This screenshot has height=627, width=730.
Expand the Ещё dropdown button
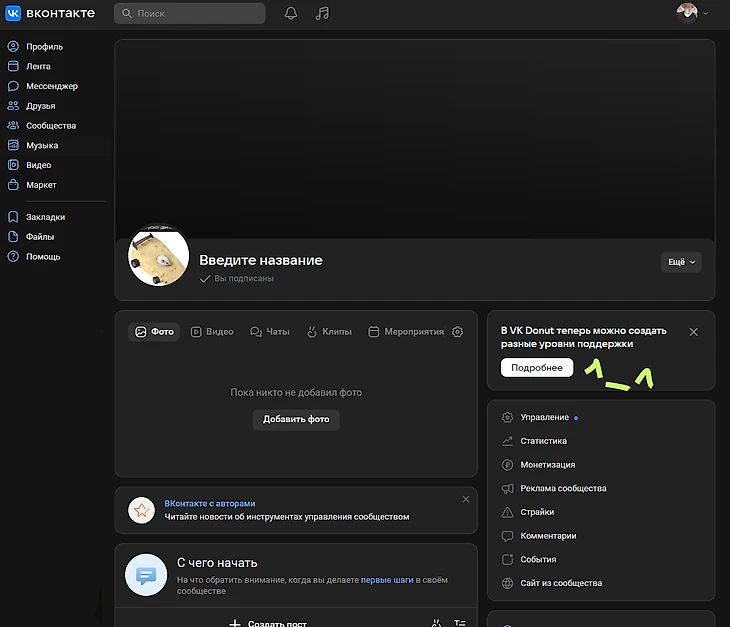[x=681, y=262]
